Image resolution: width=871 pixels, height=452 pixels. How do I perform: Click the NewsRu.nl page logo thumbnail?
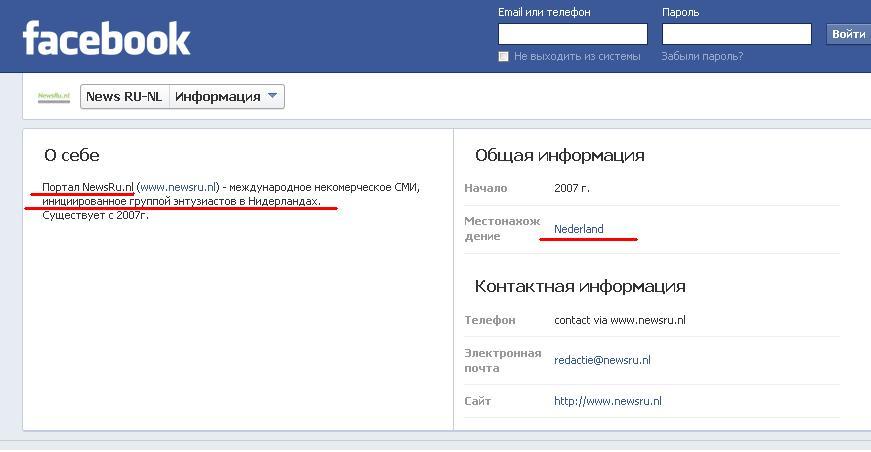(53, 97)
